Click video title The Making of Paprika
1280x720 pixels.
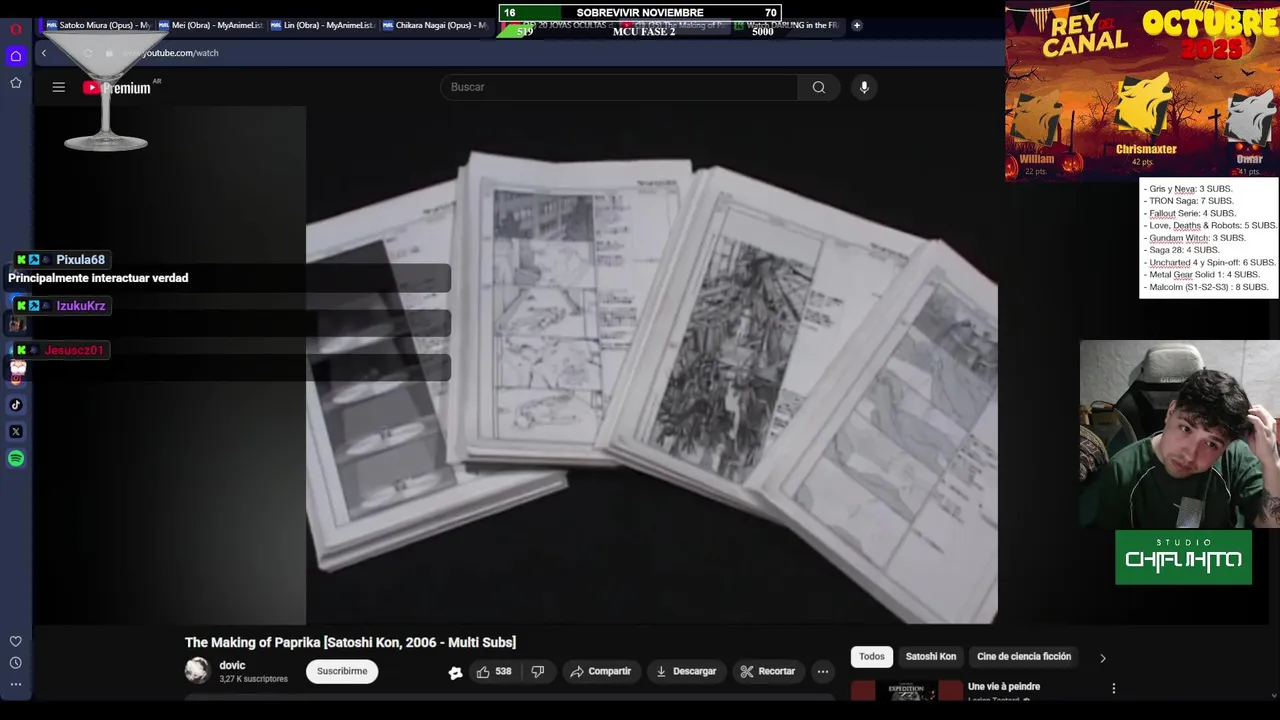[x=350, y=642]
